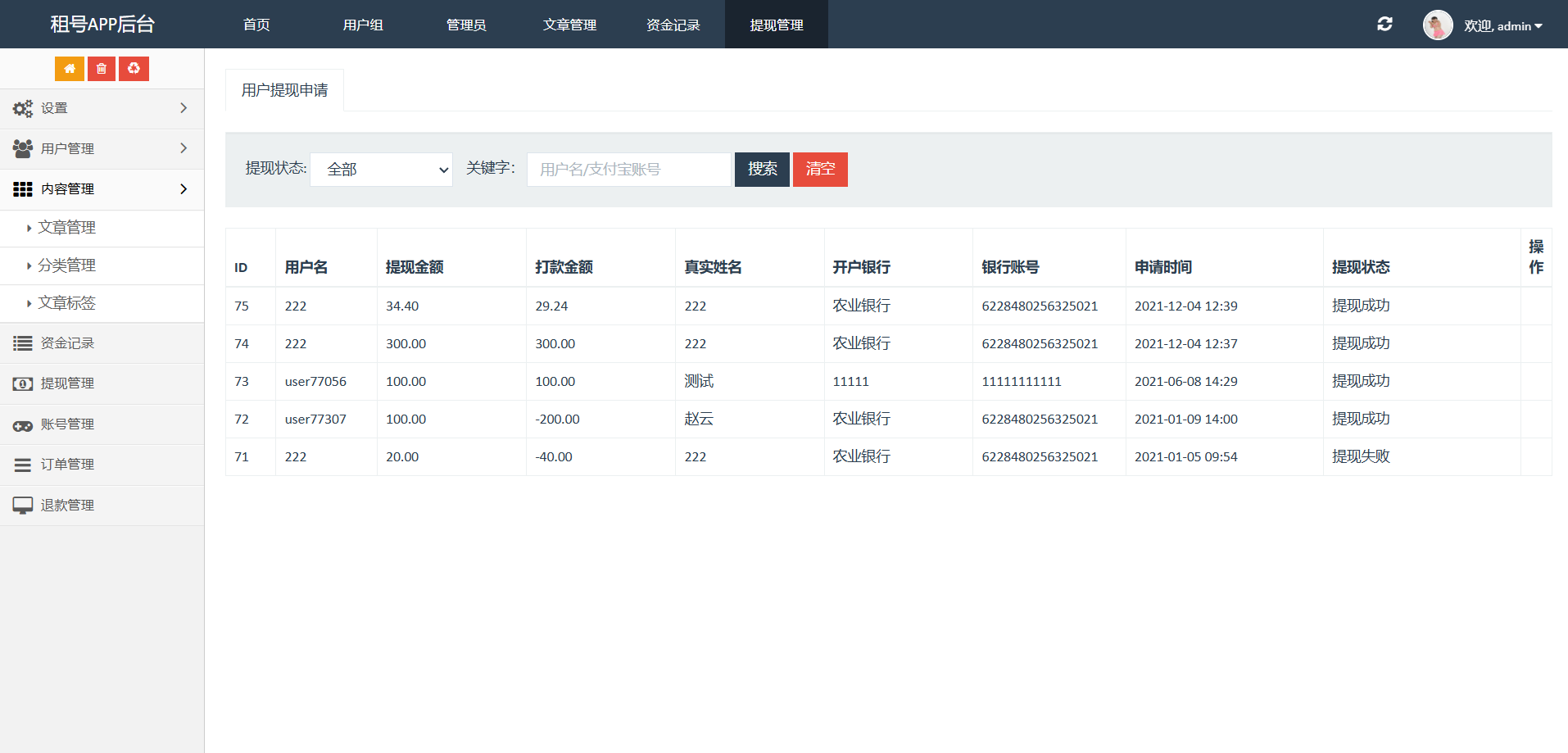
Task: Click the gears icon beside 设置
Action: (x=23, y=108)
